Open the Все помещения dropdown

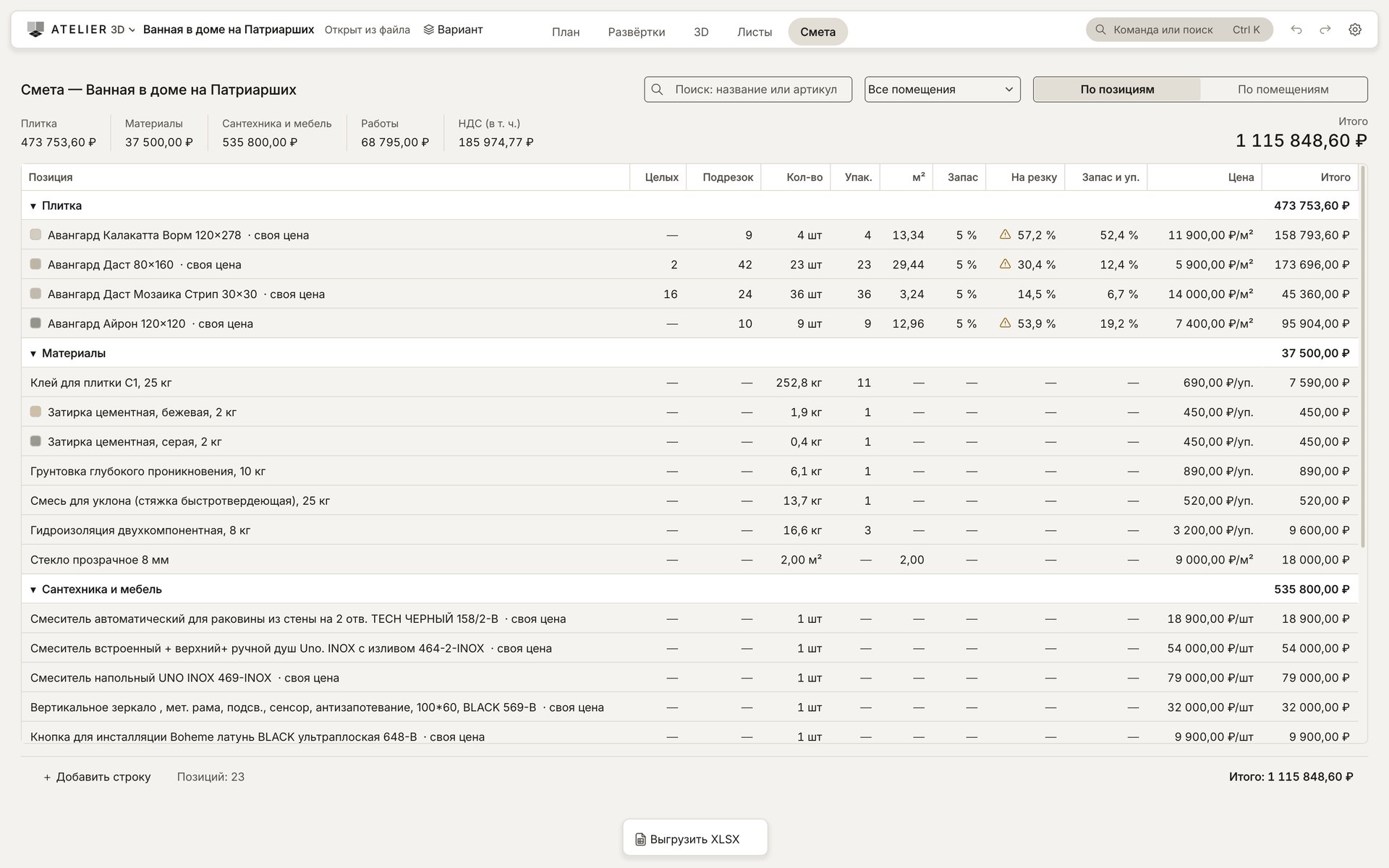point(942,89)
